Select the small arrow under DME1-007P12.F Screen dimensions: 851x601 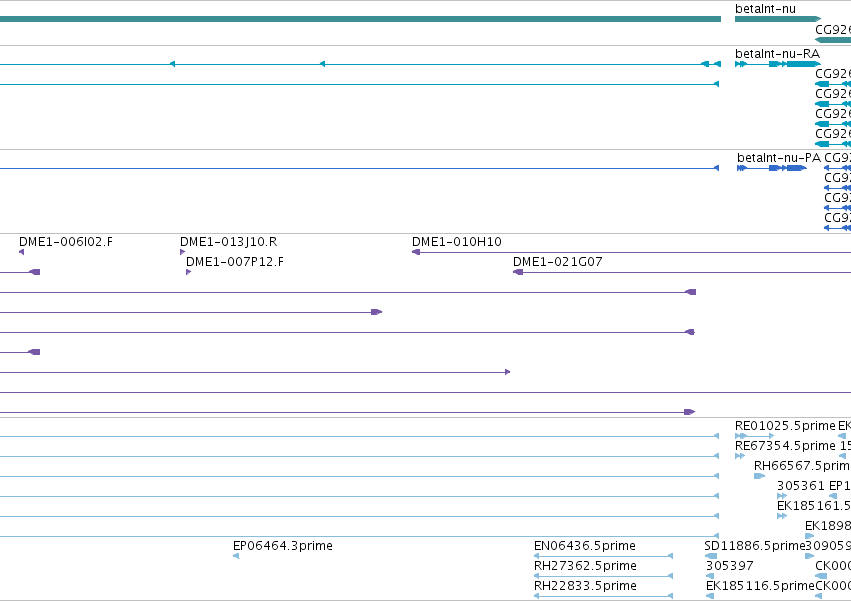point(188,272)
